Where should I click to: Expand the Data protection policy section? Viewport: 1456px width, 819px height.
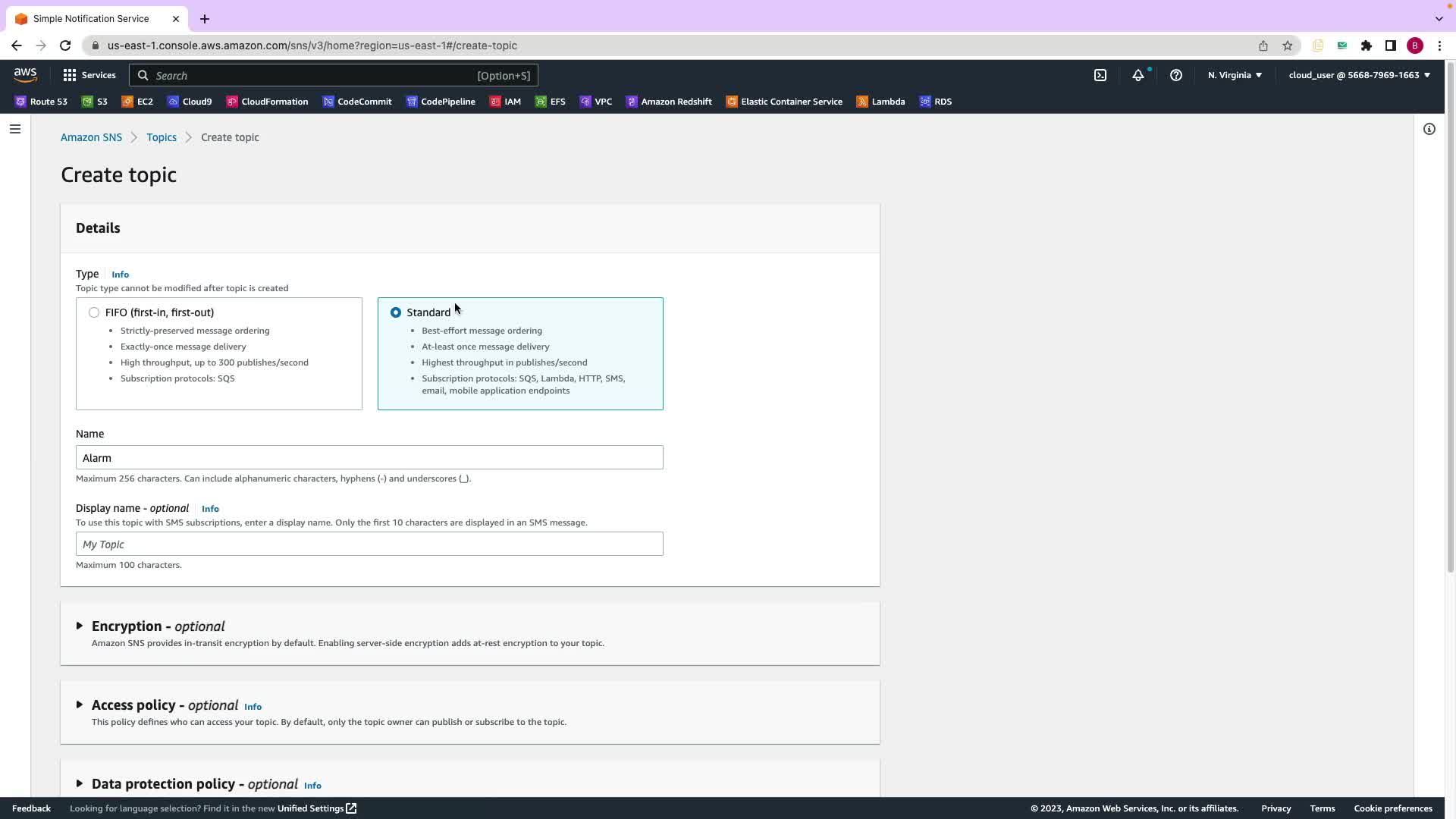coord(80,784)
